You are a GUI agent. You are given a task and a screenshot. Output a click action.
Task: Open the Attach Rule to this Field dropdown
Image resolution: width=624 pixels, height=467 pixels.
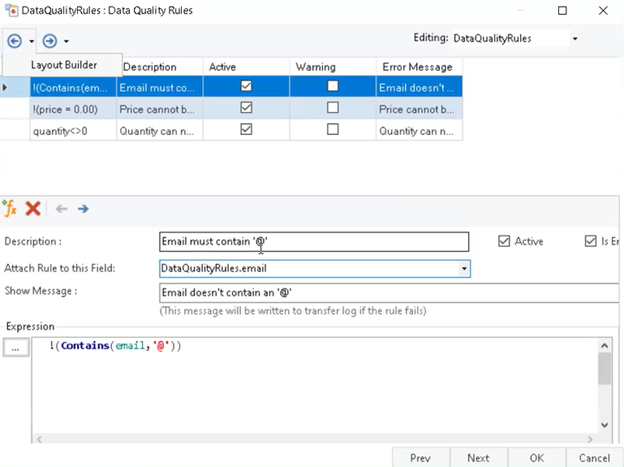pos(464,268)
